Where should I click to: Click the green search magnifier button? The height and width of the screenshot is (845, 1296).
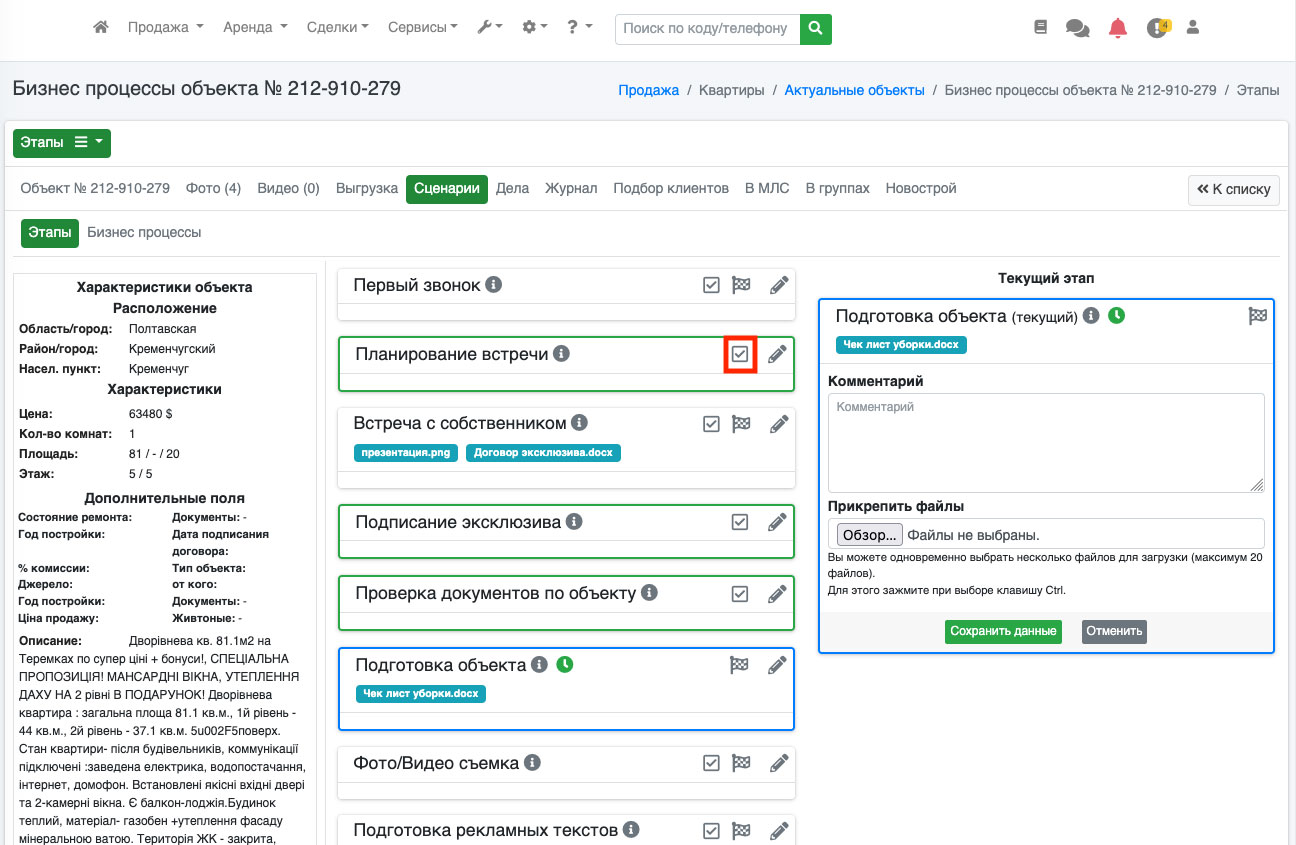(x=816, y=28)
